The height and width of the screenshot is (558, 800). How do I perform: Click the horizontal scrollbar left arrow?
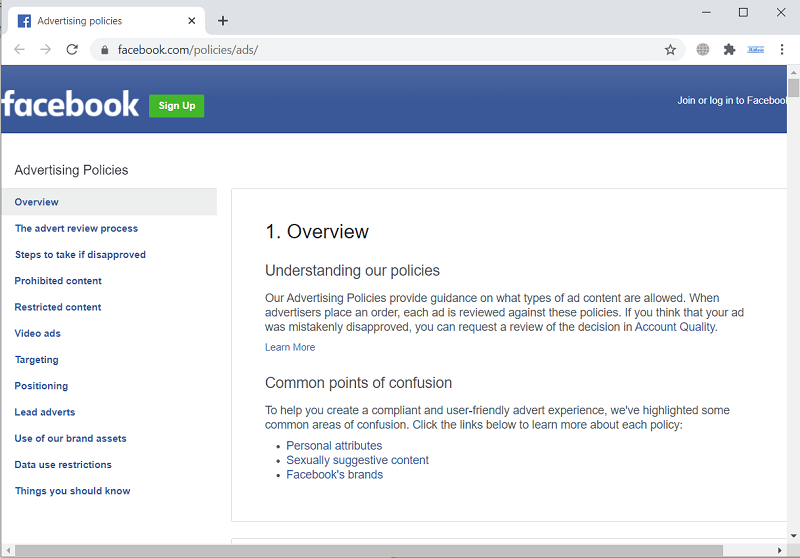coord(8,551)
